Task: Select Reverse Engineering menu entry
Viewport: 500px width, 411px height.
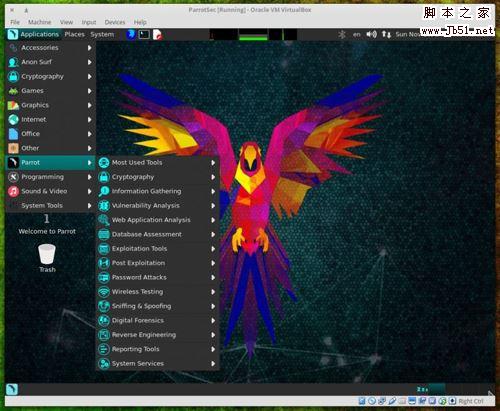Action: [158, 335]
